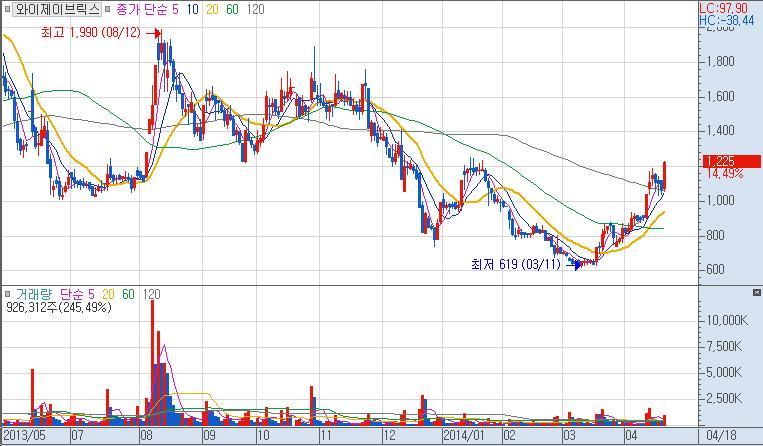This screenshot has width=763, height=446.
Task: Select the 5-day moving average label in price legend
Action: point(175,9)
